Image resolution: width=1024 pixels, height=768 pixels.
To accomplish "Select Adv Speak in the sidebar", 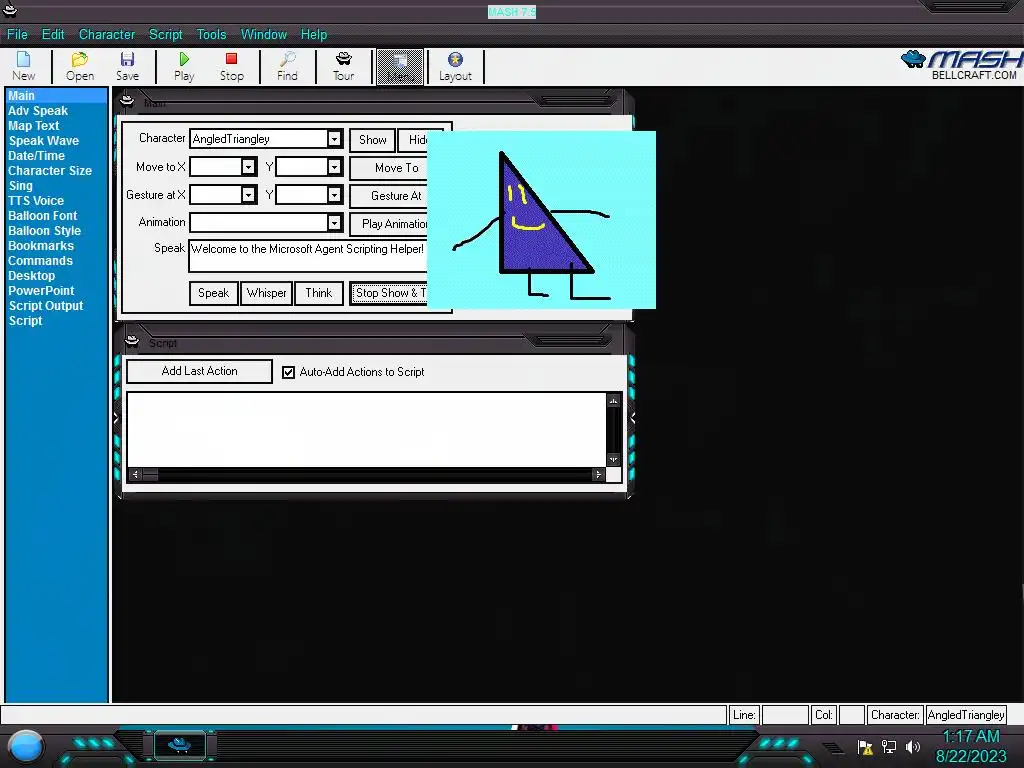I will click(38, 111).
